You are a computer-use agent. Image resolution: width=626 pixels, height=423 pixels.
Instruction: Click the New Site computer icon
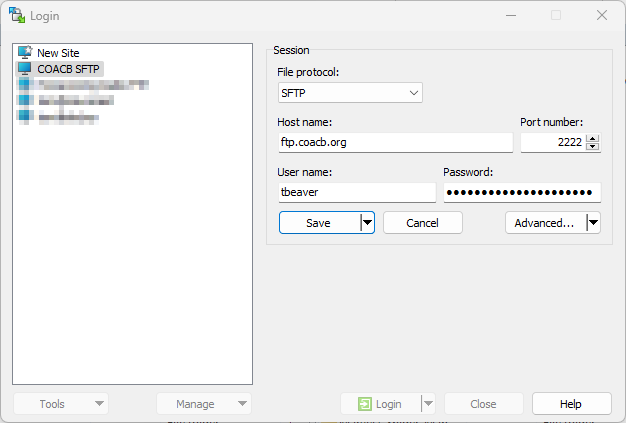[25, 52]
